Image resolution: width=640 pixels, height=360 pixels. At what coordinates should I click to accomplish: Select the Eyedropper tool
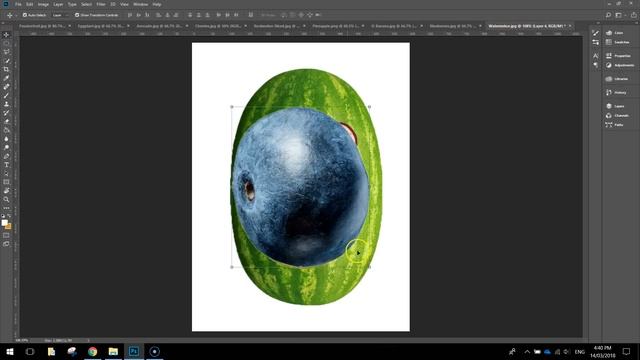click(x=6, y=78)
